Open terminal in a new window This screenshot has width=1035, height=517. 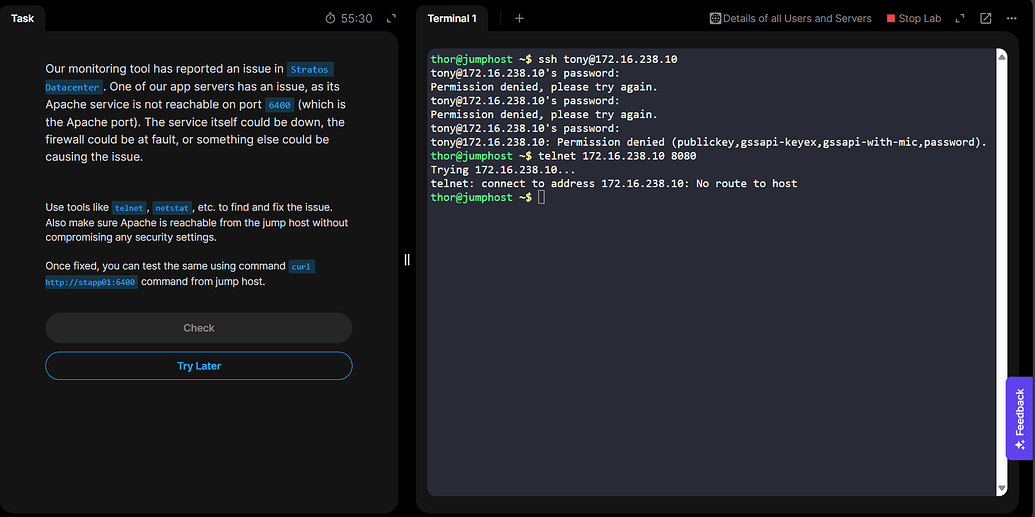pyautogui.click(x=986, y=18)
